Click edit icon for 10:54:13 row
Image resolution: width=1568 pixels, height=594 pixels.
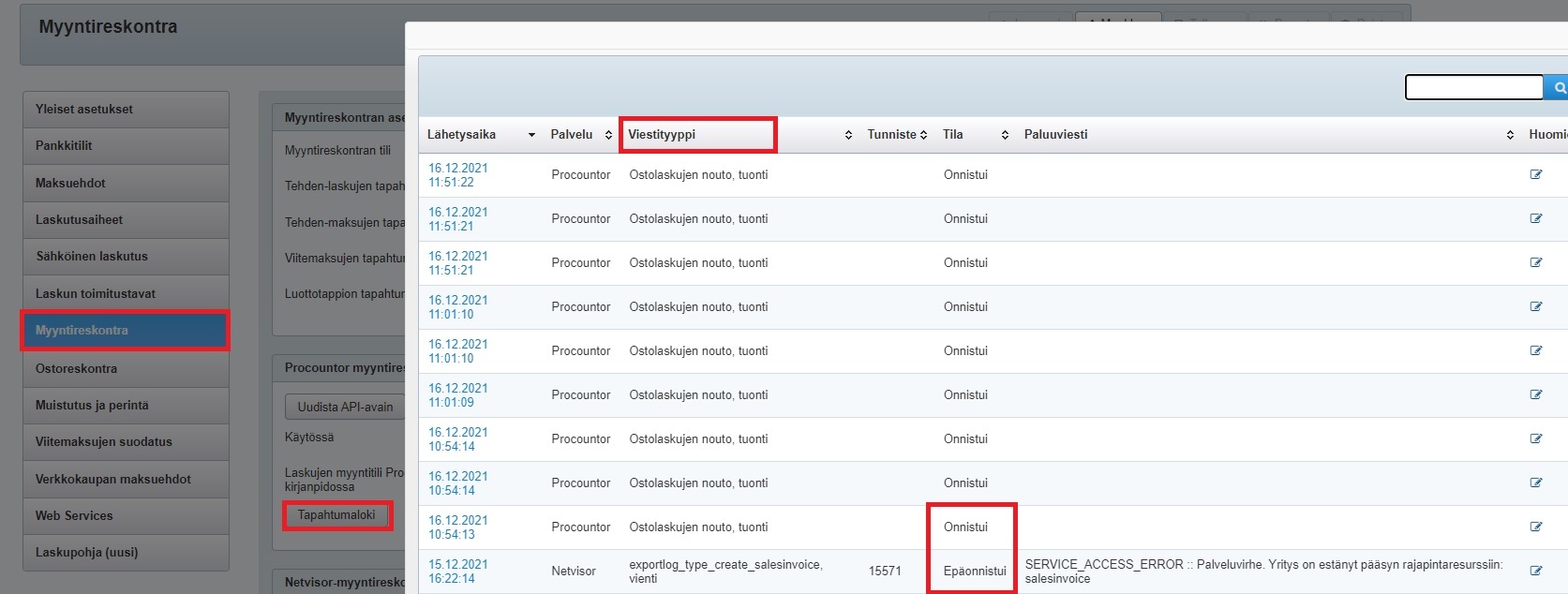pyautogui.click(x=1535, y=527)
